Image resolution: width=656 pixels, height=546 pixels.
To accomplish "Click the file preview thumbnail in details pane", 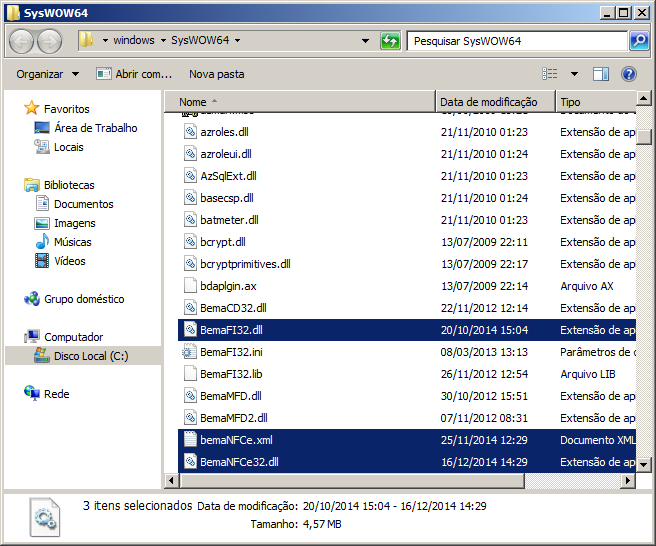I will 45,517.
